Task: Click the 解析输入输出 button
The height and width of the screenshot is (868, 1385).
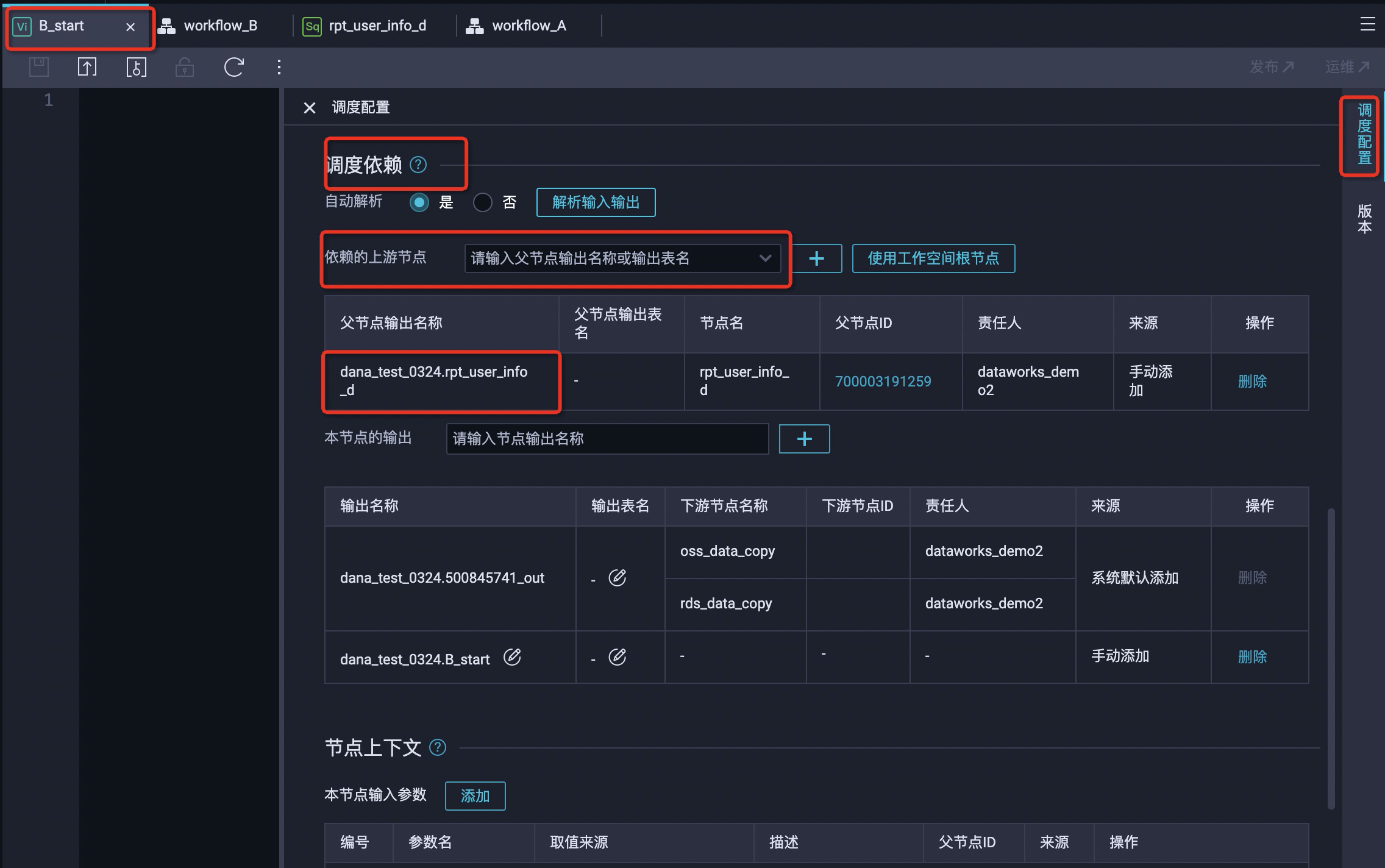Action: (596, 202)
